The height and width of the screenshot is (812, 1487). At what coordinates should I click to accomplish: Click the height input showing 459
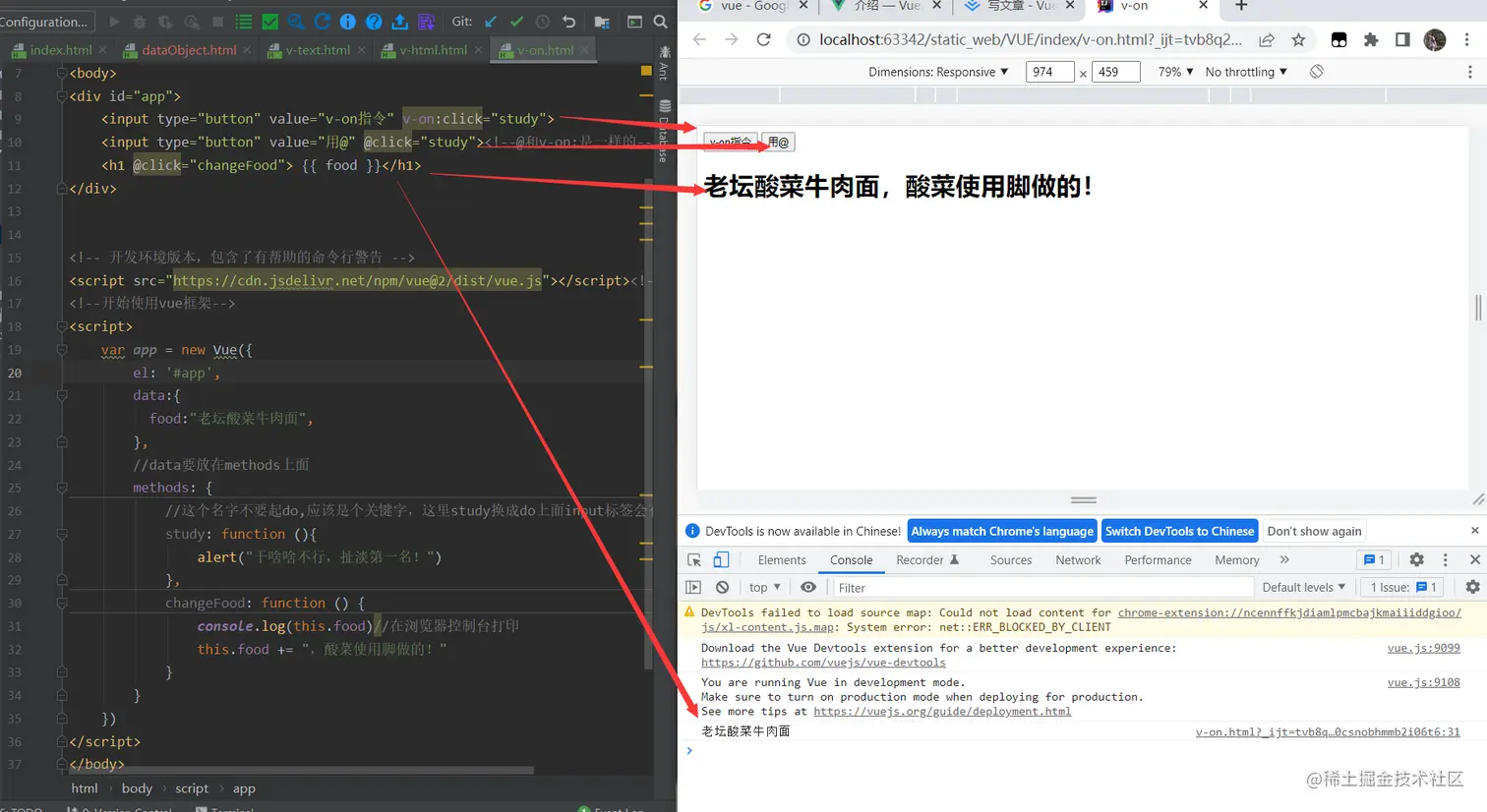click(x=1115, y=72)
